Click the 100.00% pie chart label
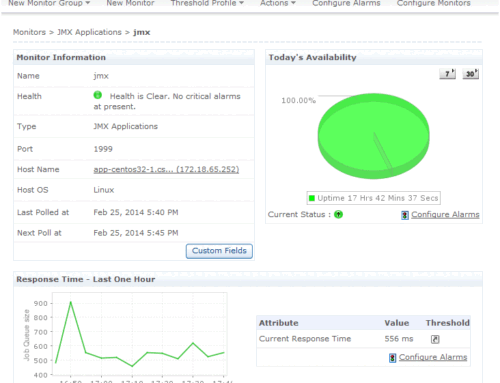This screenshot has width=500, height=383. tap(298, 101)
